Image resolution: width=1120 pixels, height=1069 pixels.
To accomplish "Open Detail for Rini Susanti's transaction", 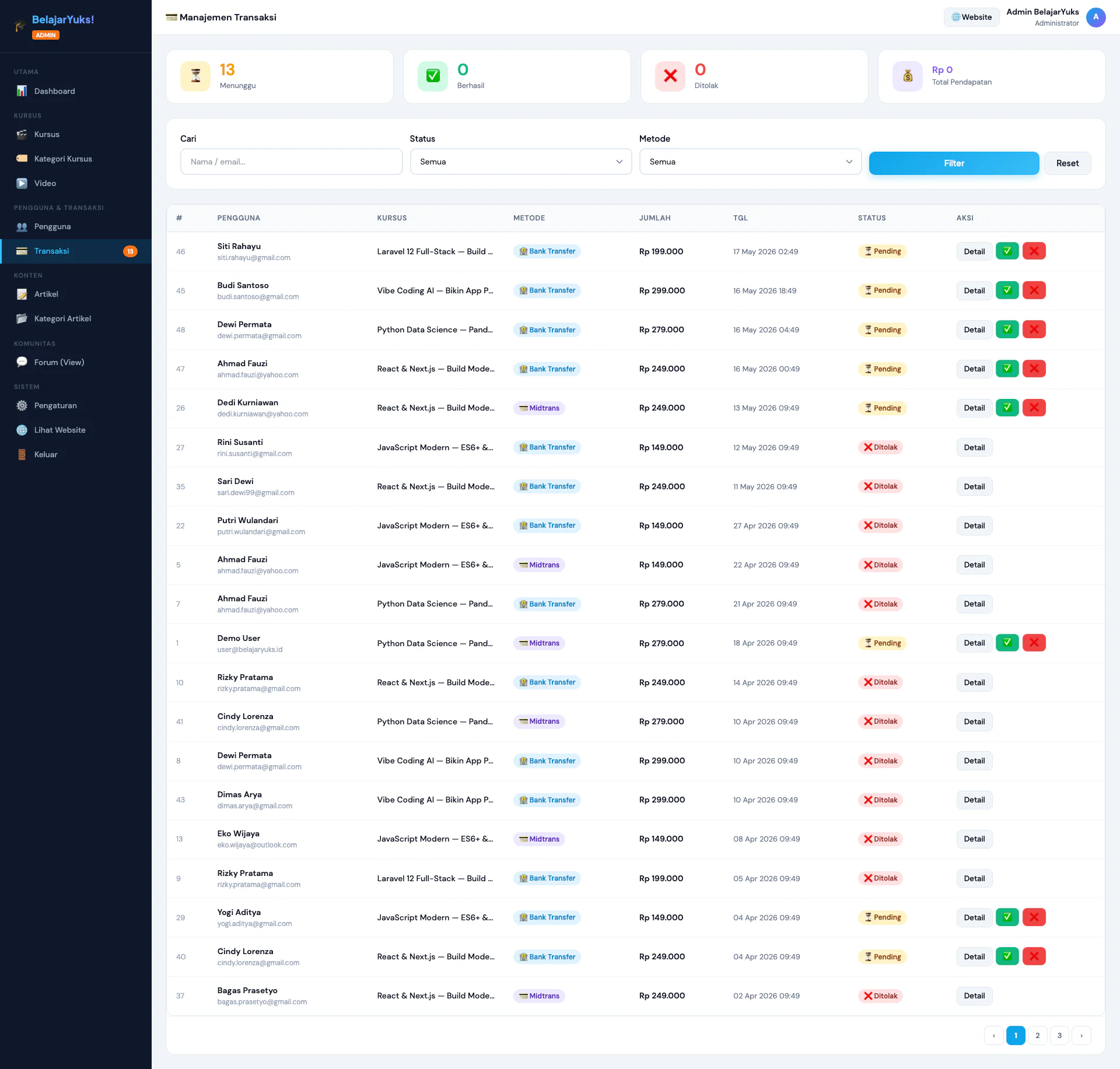I will [974, 447].
